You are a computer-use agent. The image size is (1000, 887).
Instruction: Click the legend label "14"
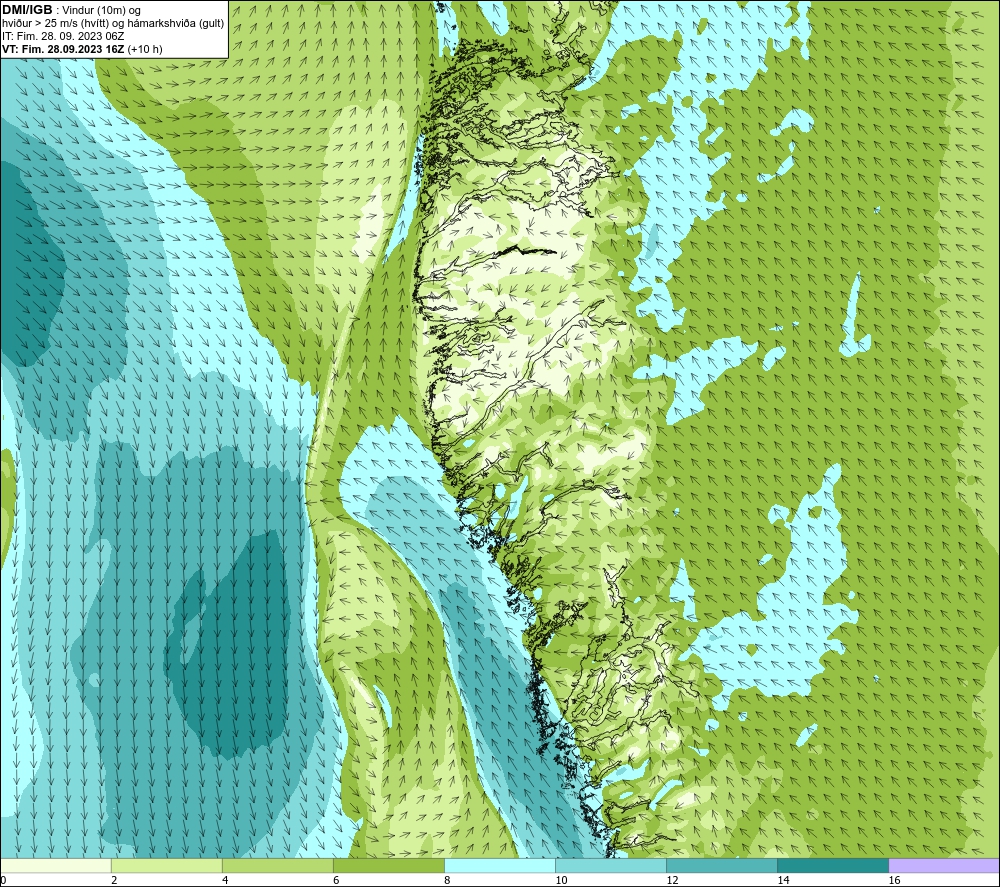pyautogui.click(x=783, y=880)
